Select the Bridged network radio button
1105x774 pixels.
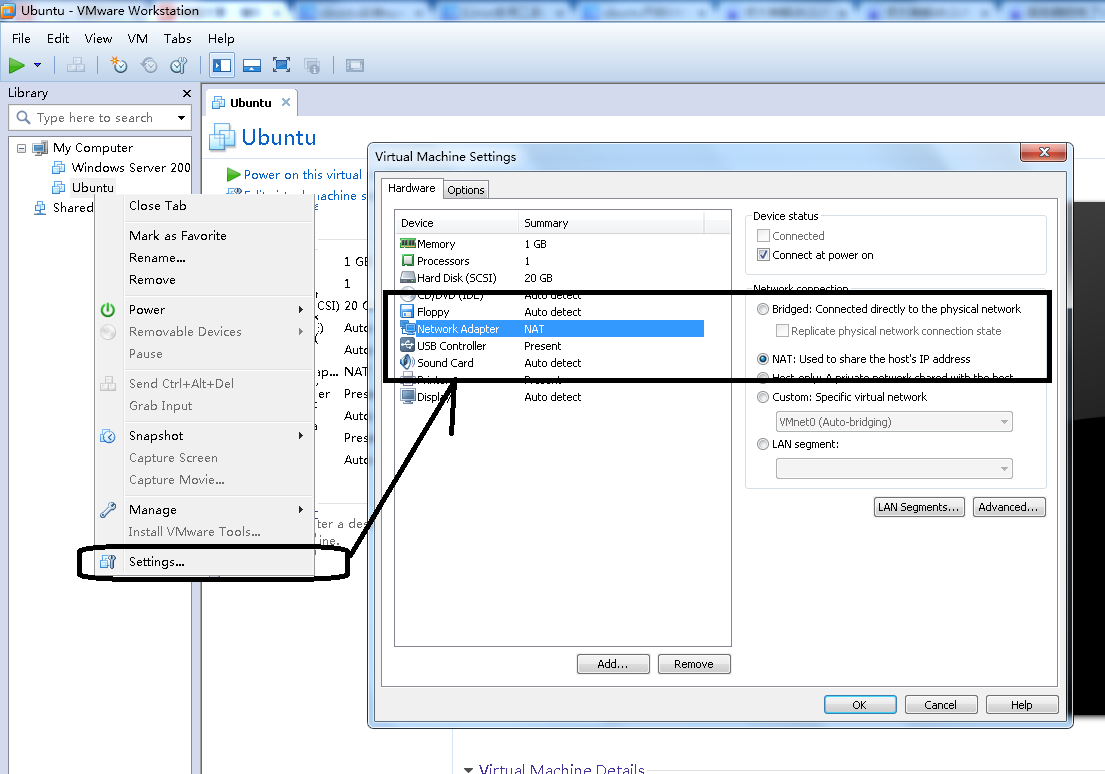pos(764,309)
